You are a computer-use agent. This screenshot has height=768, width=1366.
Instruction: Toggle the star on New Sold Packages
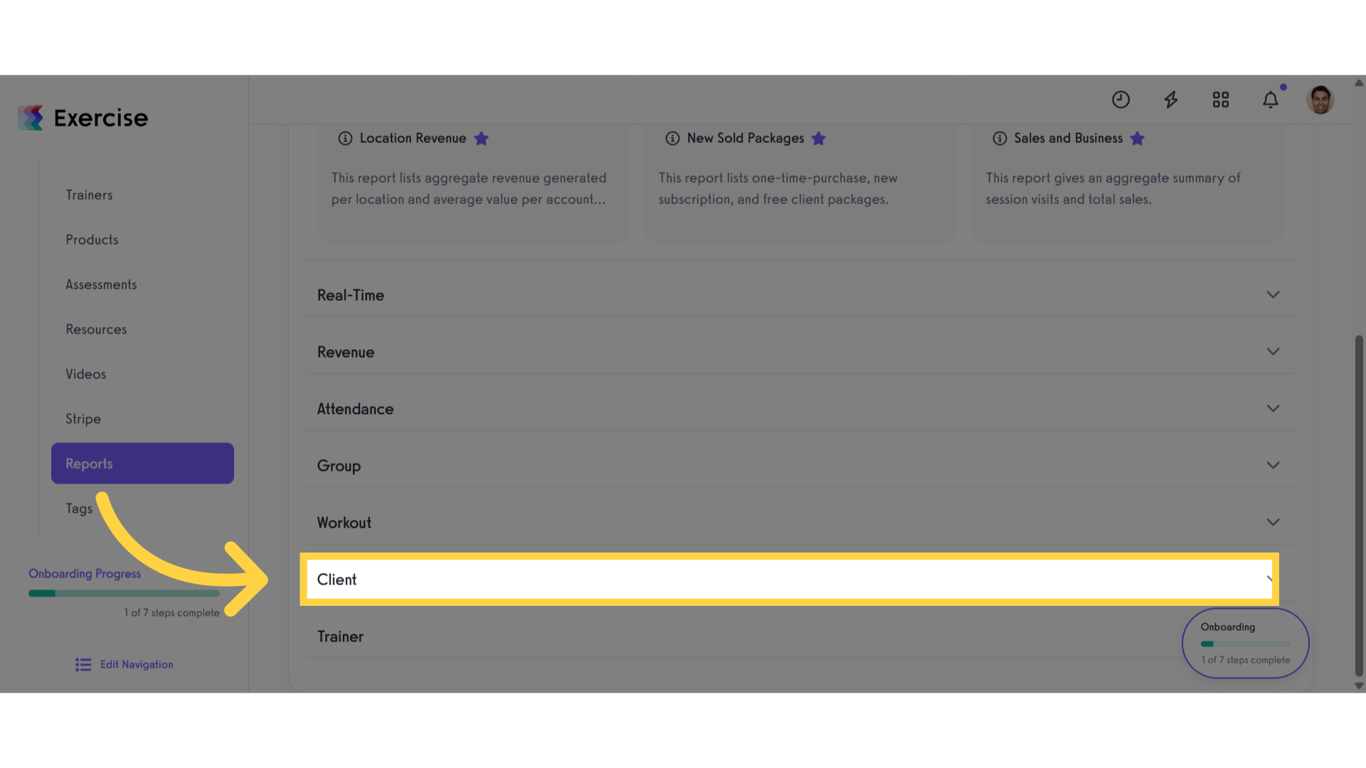click(x=819, y=138)
